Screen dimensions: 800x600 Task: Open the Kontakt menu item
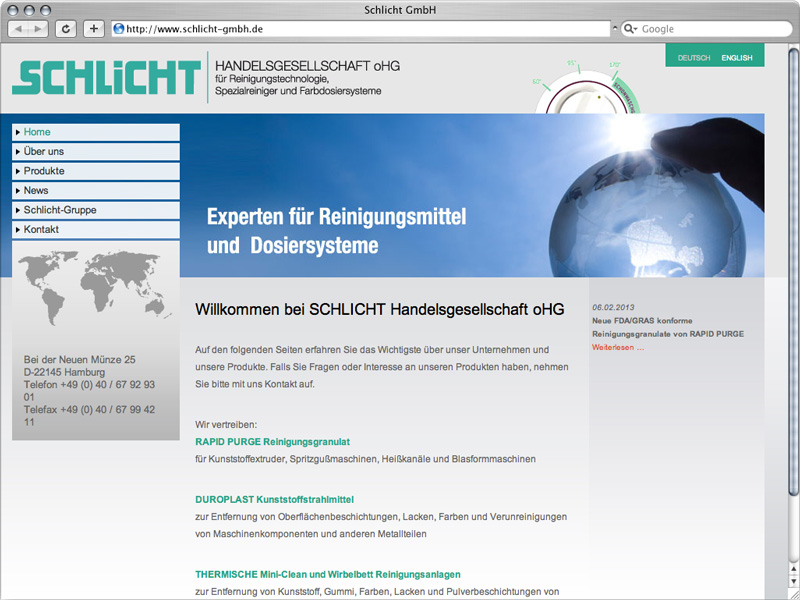click(x=96, y=230)
